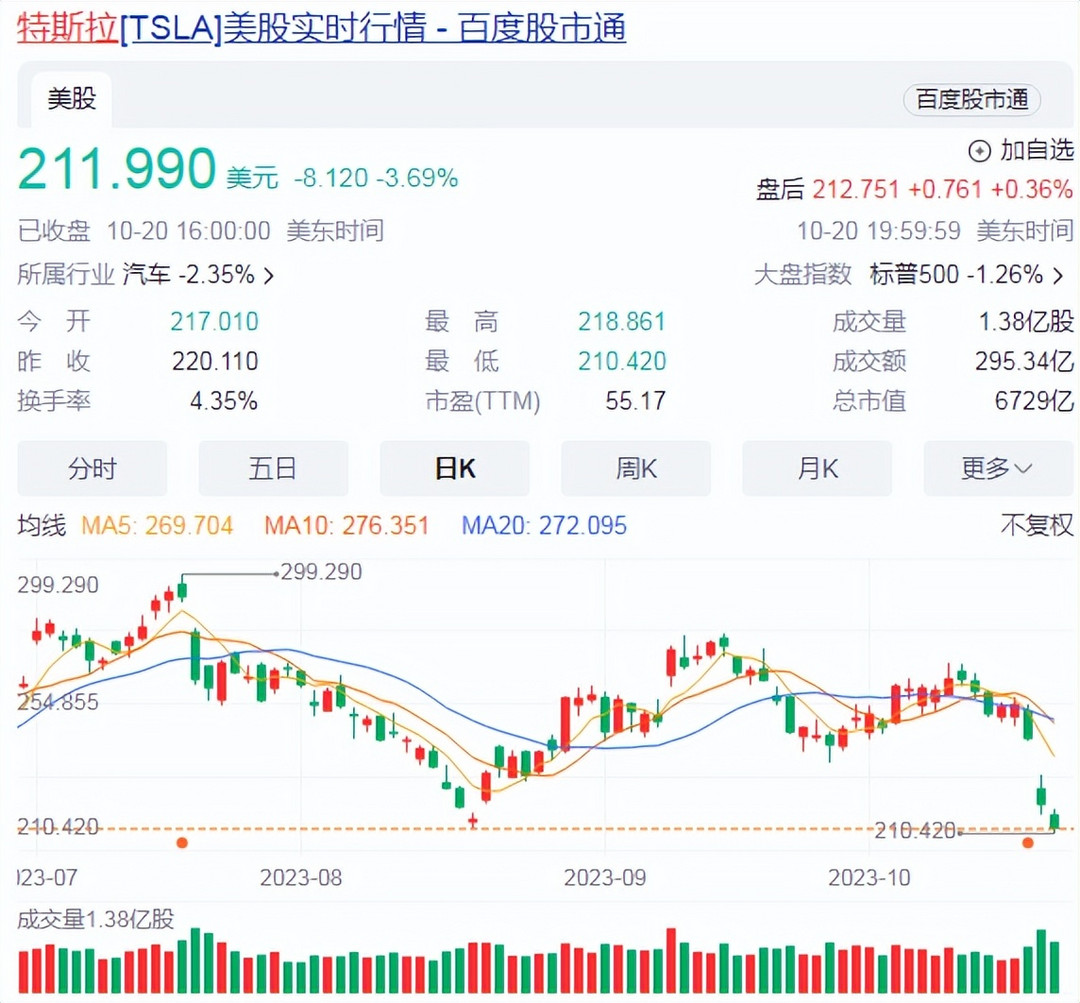The image size is (1080, 1003).
Task: Select the 美股 tab
Action: (72, 99)
